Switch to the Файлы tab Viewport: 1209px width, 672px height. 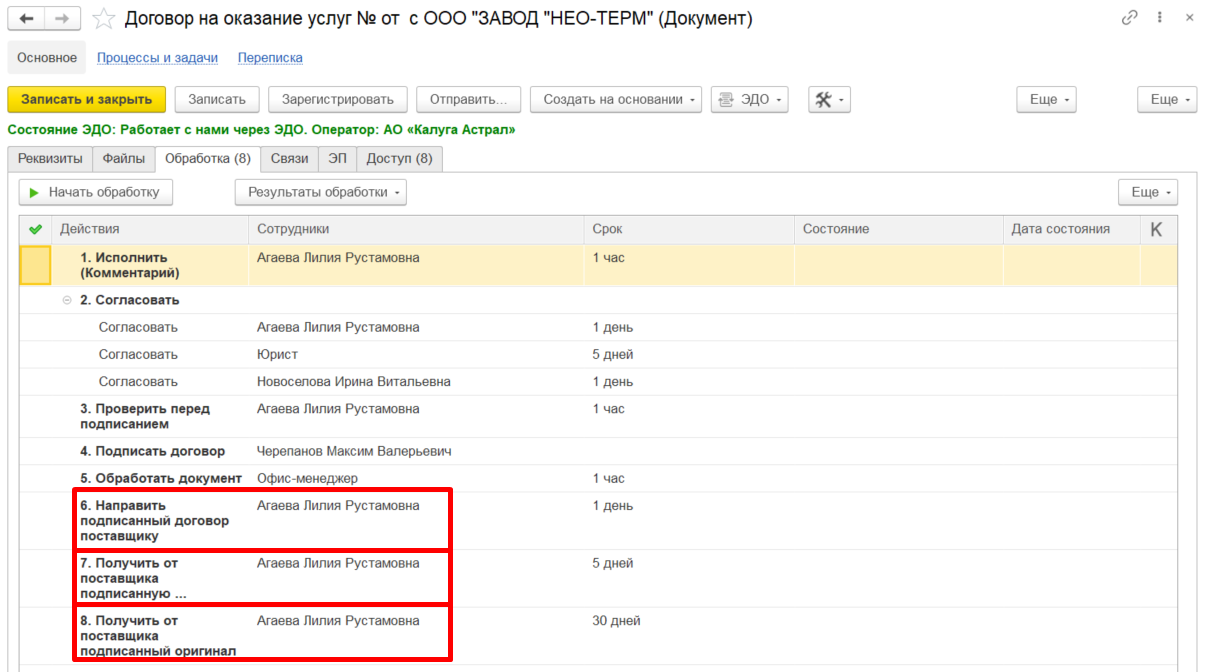125,159
